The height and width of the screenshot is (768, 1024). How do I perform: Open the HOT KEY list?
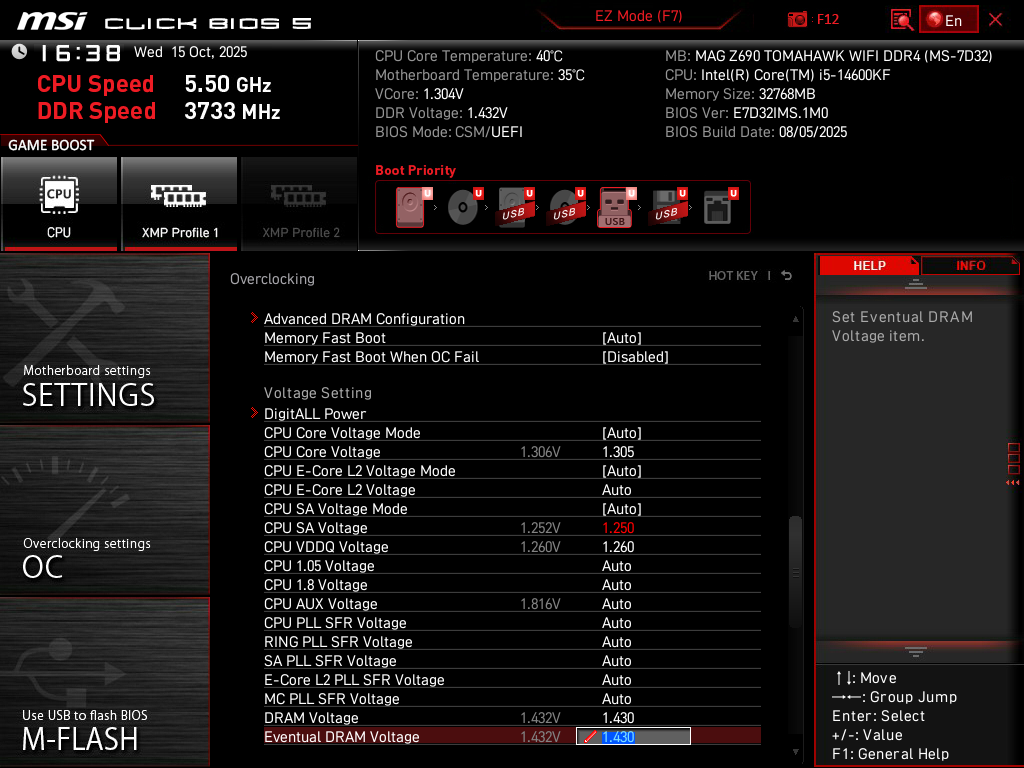733,276
